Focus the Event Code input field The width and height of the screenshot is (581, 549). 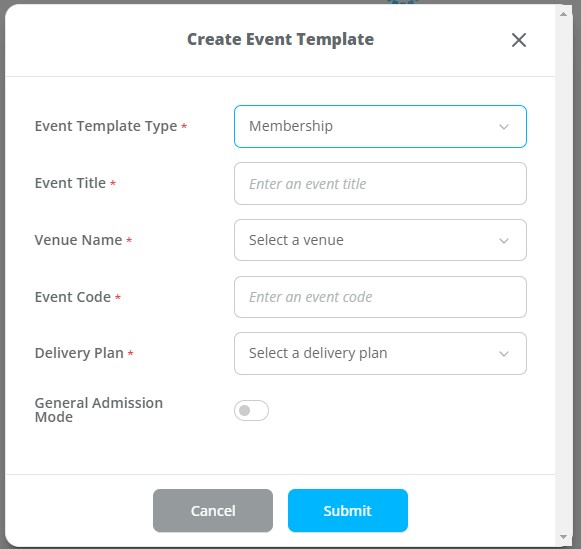[380, 297]
